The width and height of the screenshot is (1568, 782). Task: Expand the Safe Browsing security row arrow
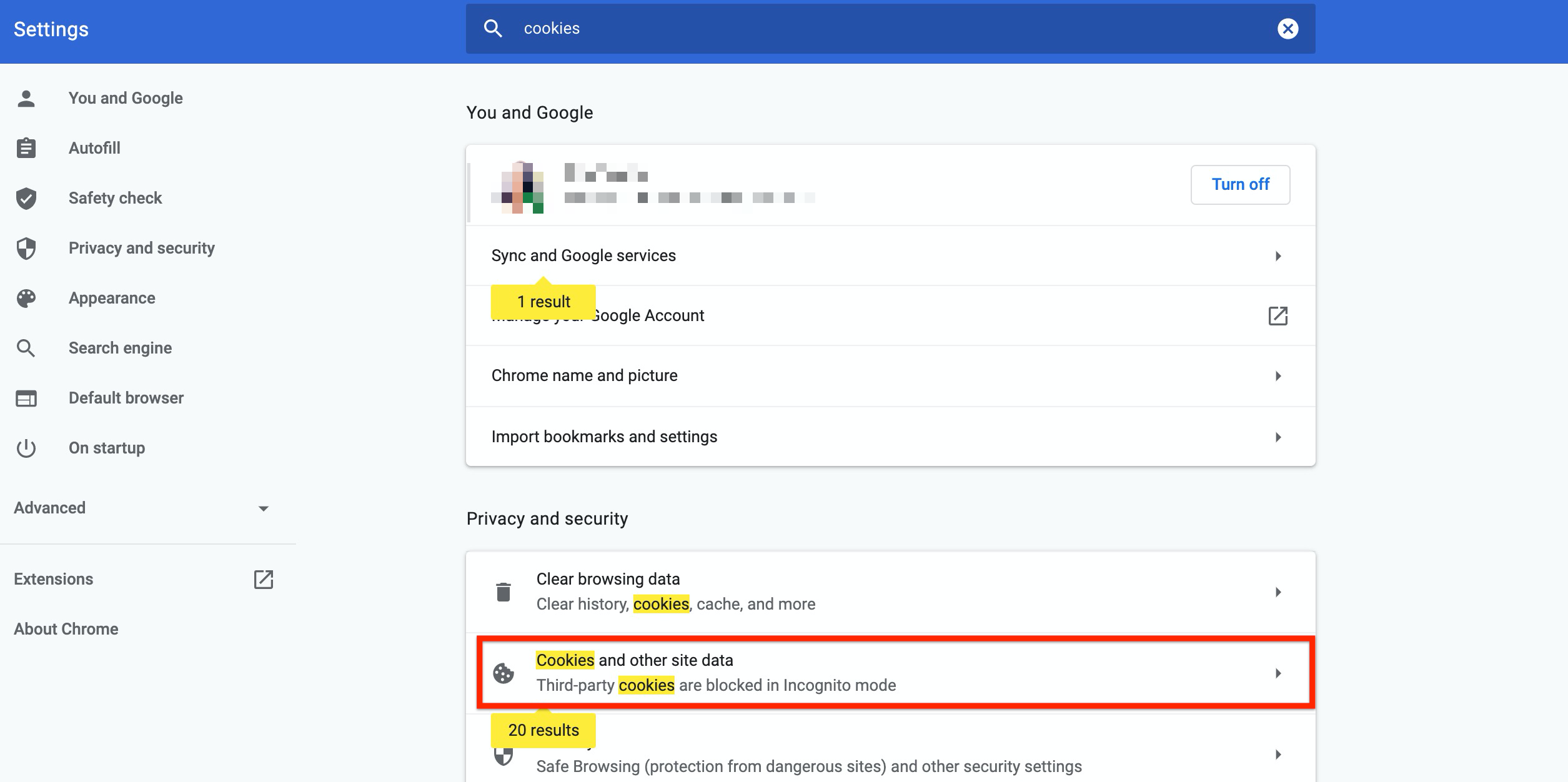[1278, 755]
